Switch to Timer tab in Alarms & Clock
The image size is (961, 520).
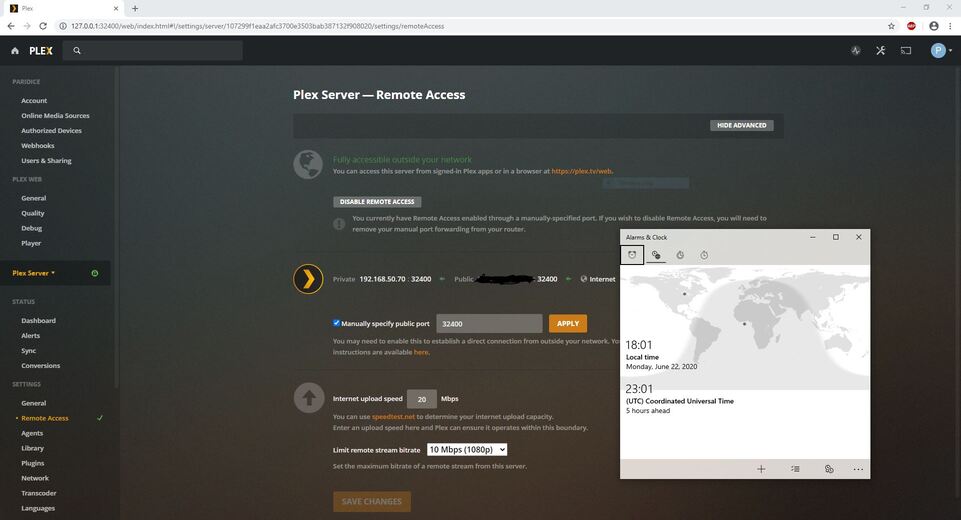tap(680, 255)
